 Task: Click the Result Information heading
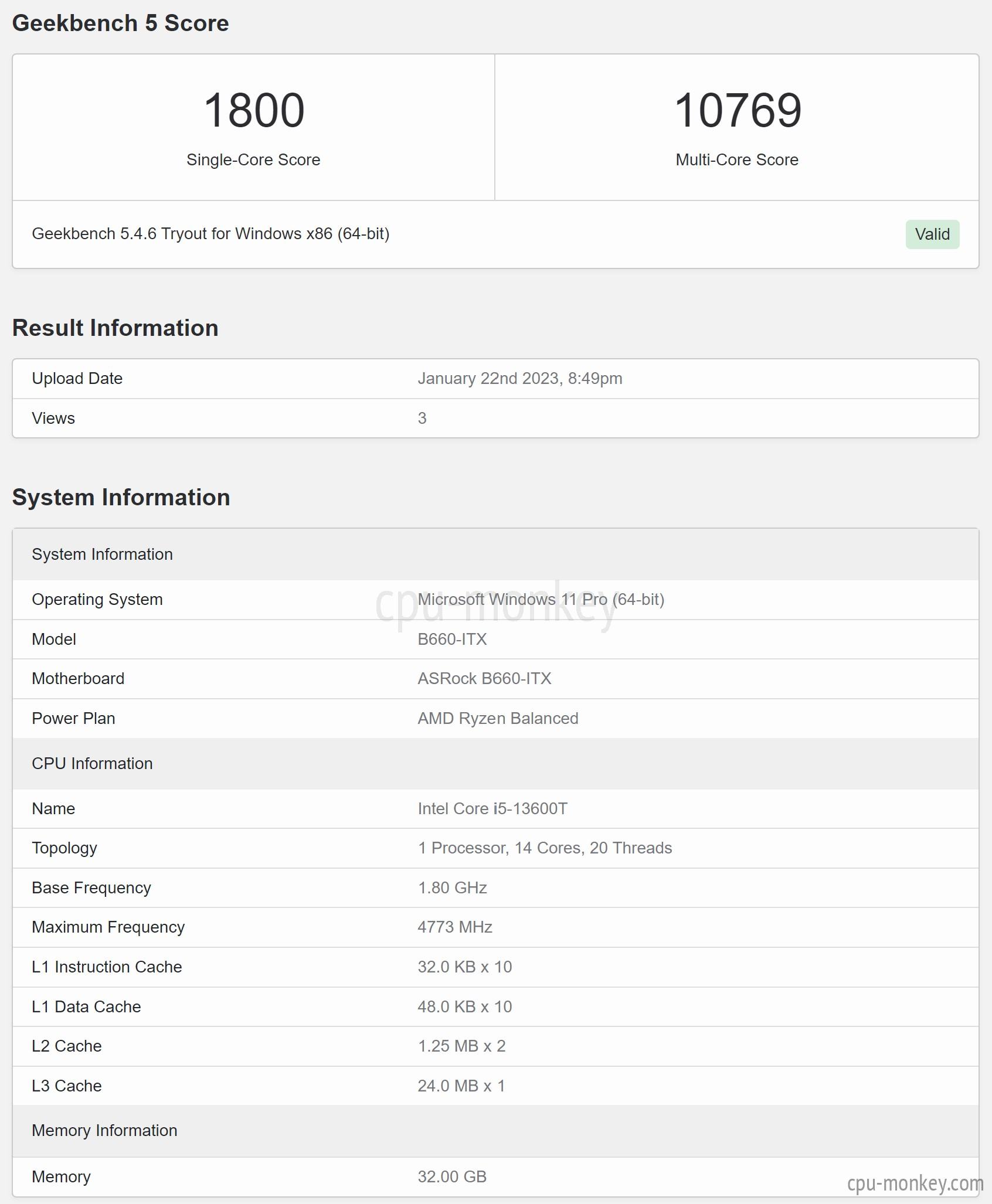click(x=115, y=328)
